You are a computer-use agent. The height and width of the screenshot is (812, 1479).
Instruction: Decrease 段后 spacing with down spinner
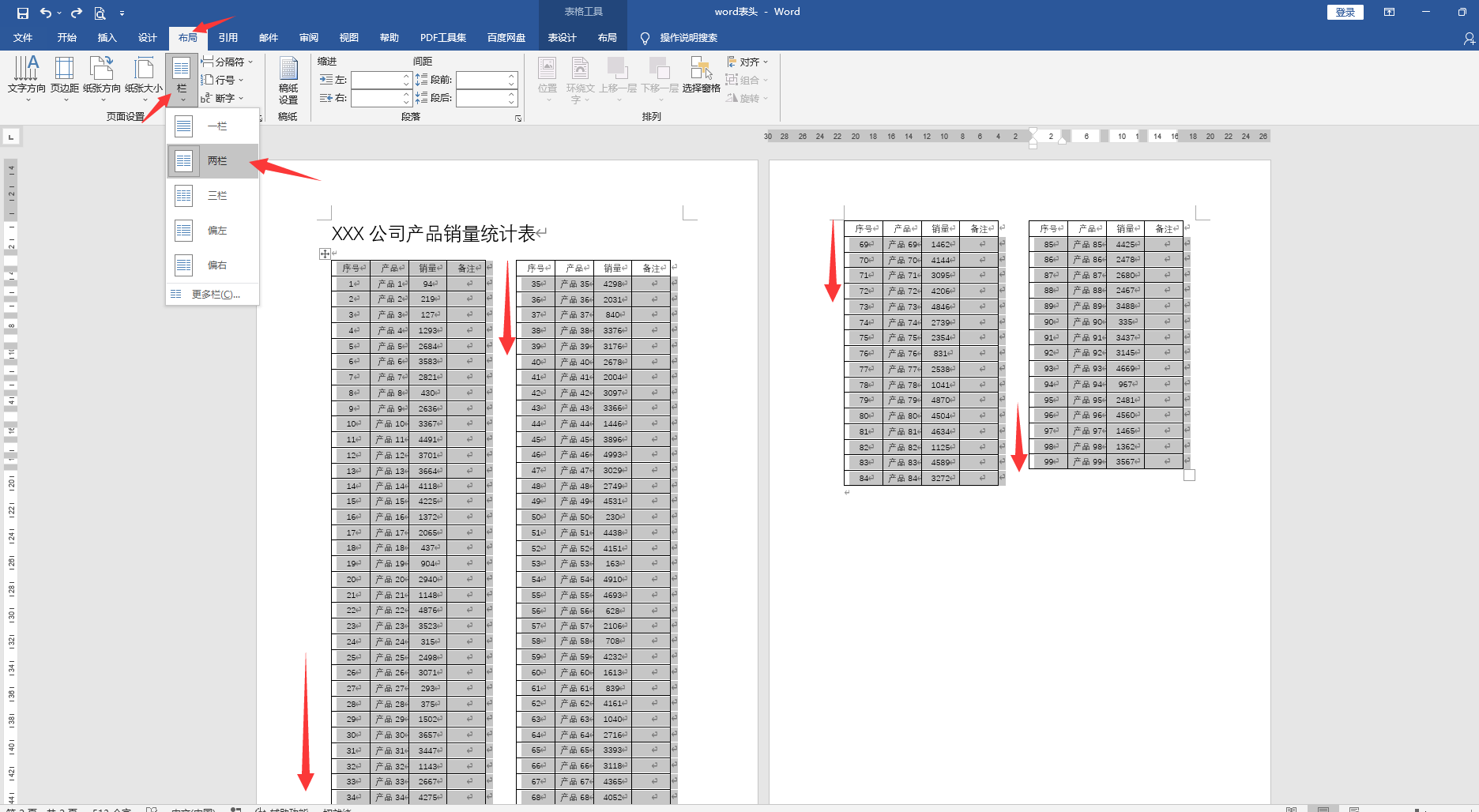[x=511, y=102]
